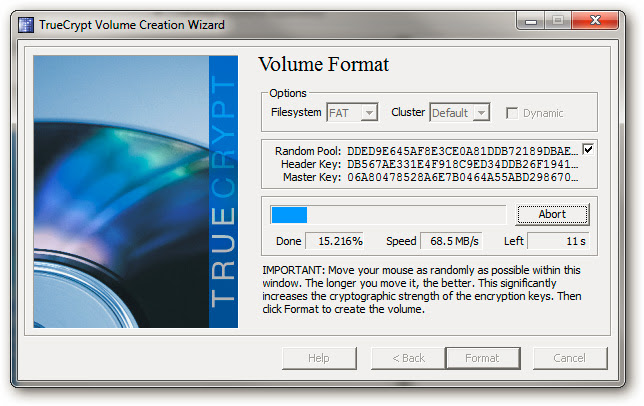644x406 pixels.
Task: Expand the Cluster Default dropdown
Action: pyautogui.click(x=460, y=112)
